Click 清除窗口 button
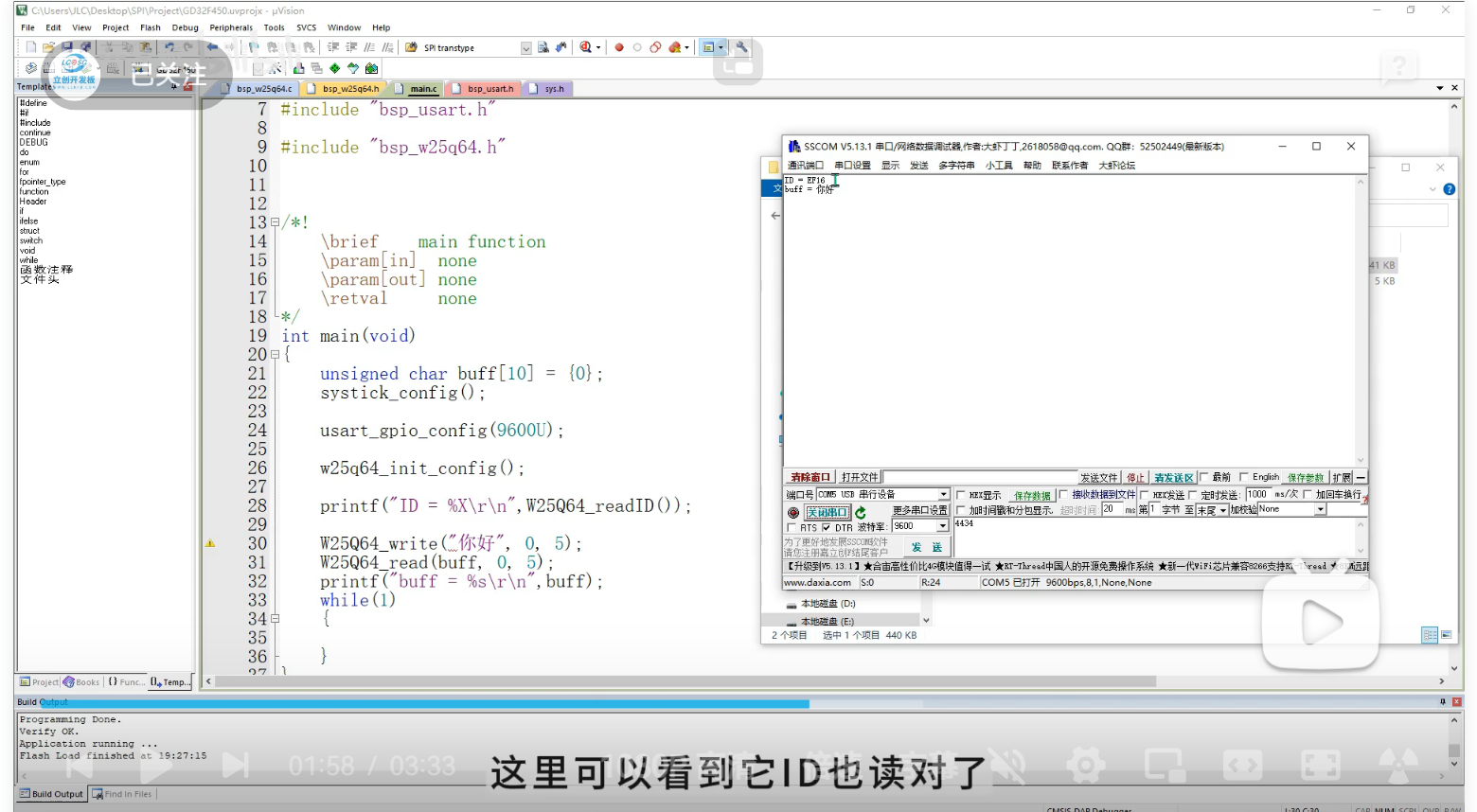This screenshot has width=1477, height=812. point(810,477)
